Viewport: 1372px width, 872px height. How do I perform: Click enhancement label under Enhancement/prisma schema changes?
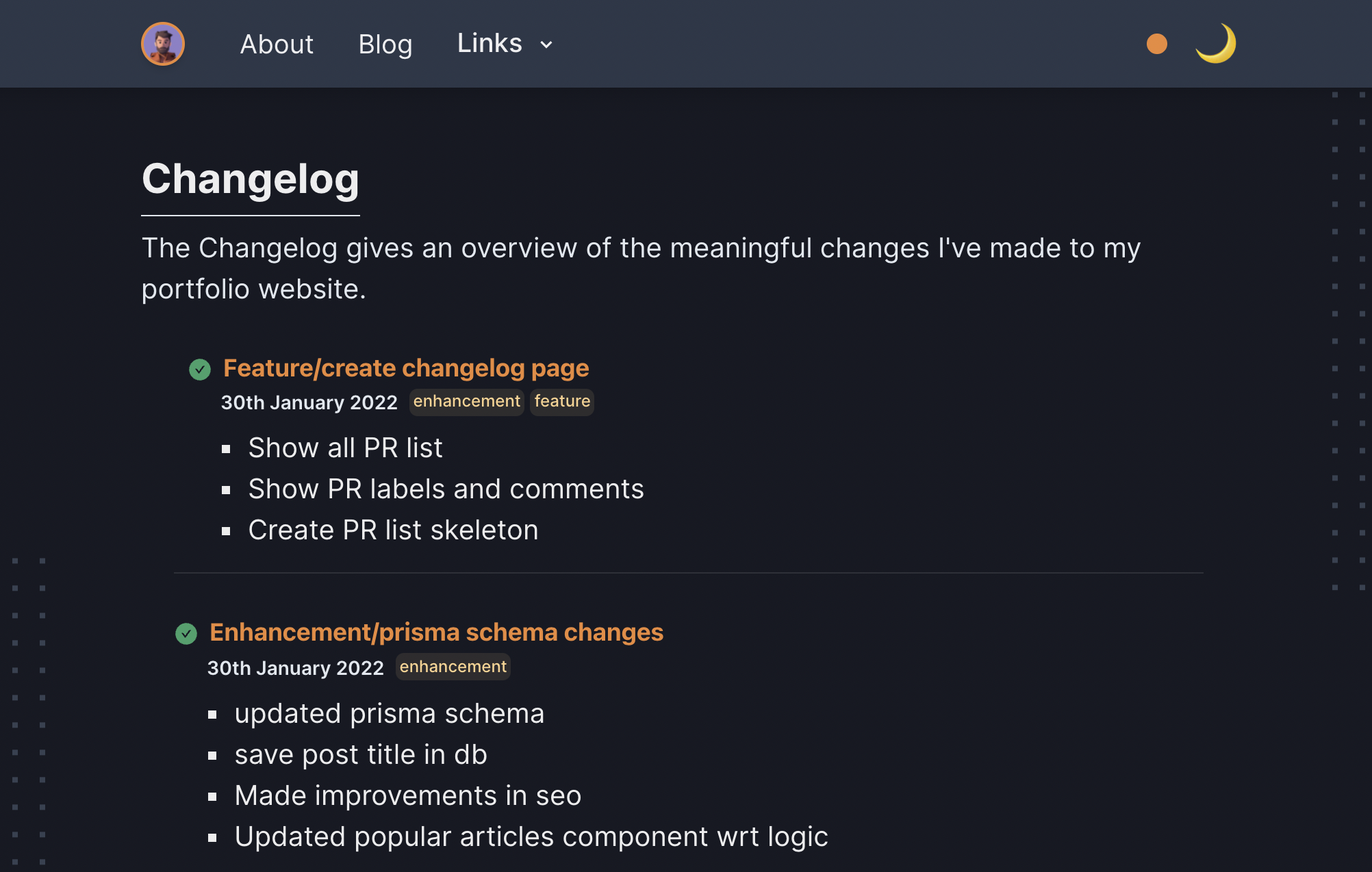tap(453, 667)
